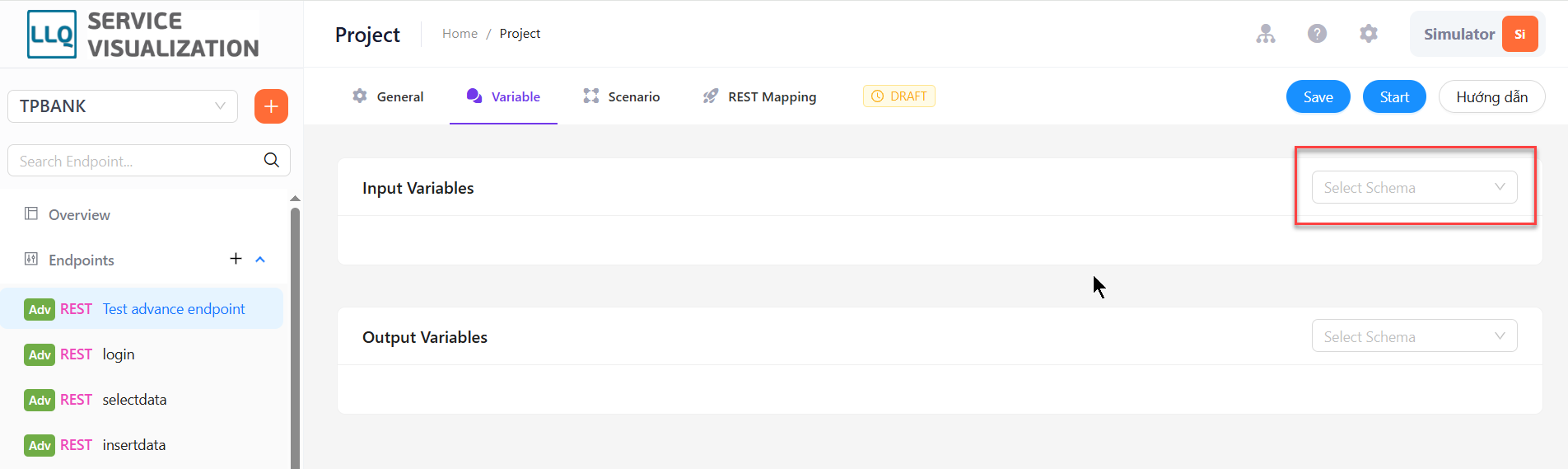Click the Project breadcrumb item
The width and height of the screenshot is (1568, 469).
click(520, 34)
